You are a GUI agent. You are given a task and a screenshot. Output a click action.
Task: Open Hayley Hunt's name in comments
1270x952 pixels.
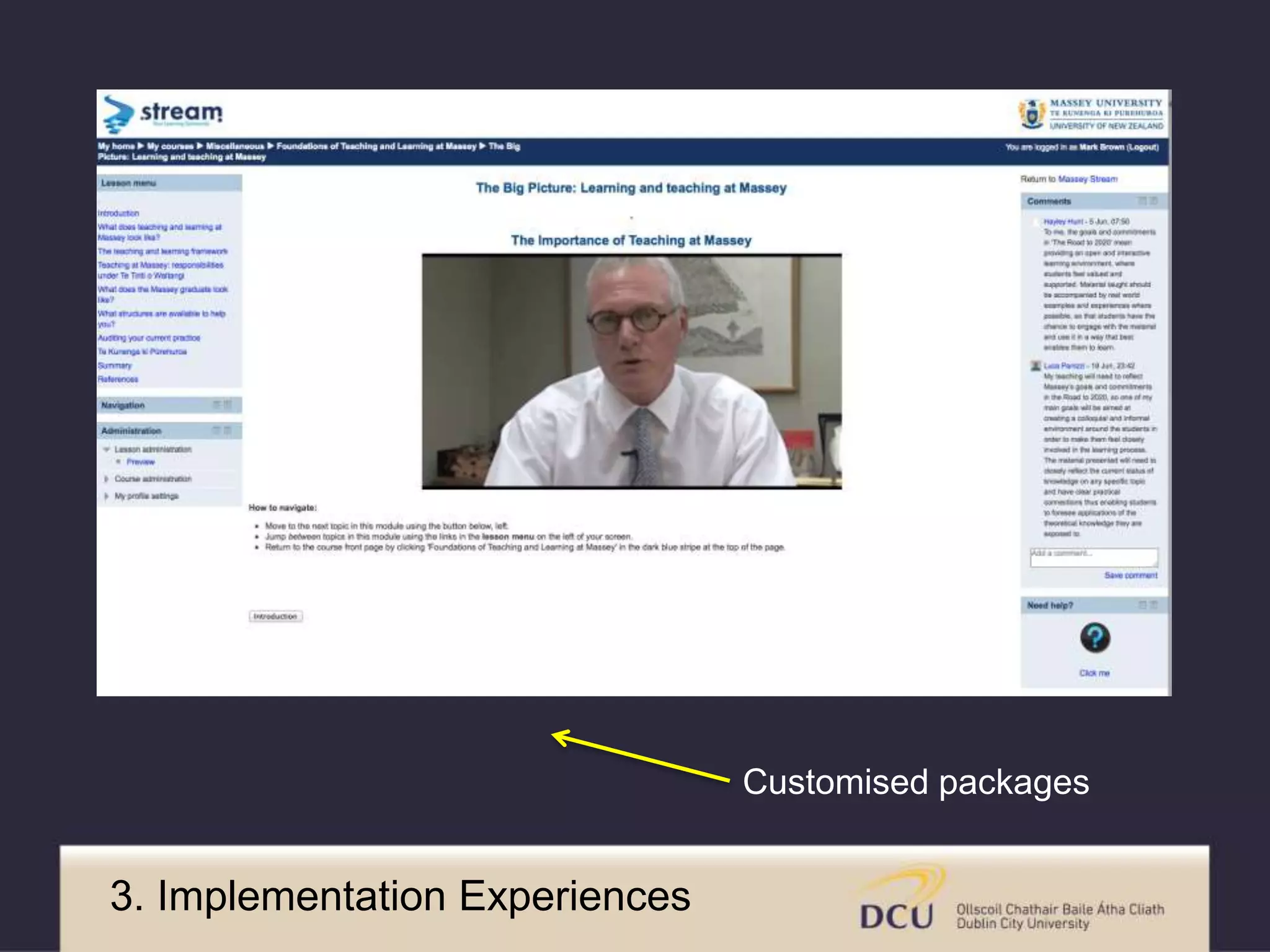tap(1063, 221)
